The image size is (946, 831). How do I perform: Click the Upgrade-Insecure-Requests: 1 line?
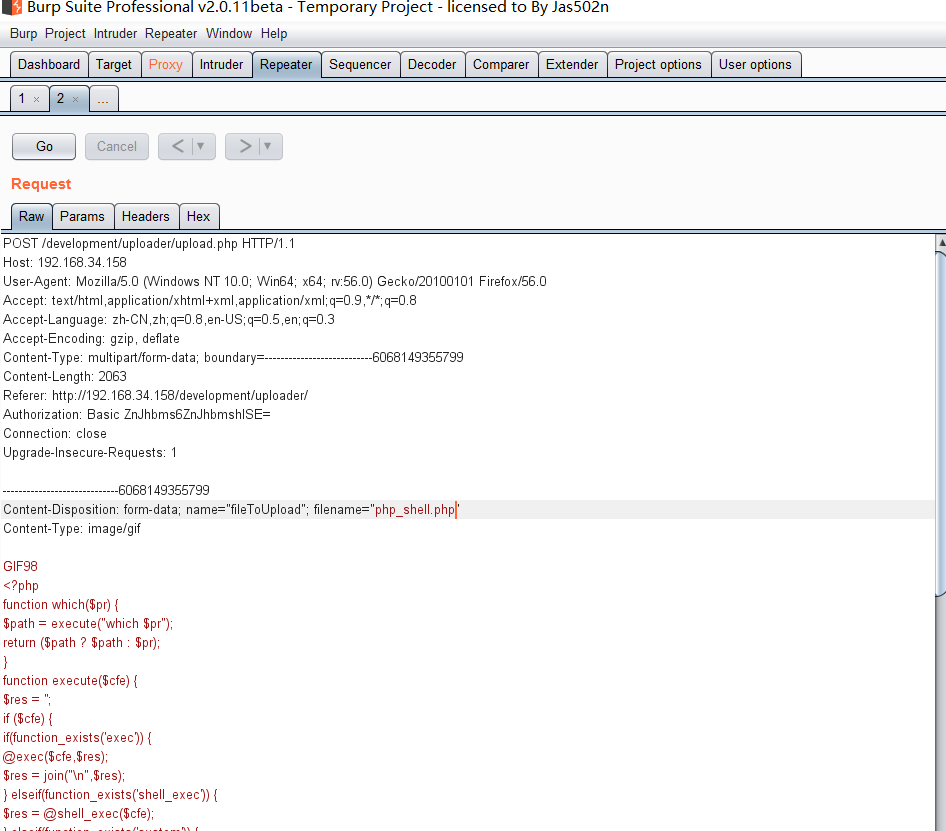click(x=90, y=453)
